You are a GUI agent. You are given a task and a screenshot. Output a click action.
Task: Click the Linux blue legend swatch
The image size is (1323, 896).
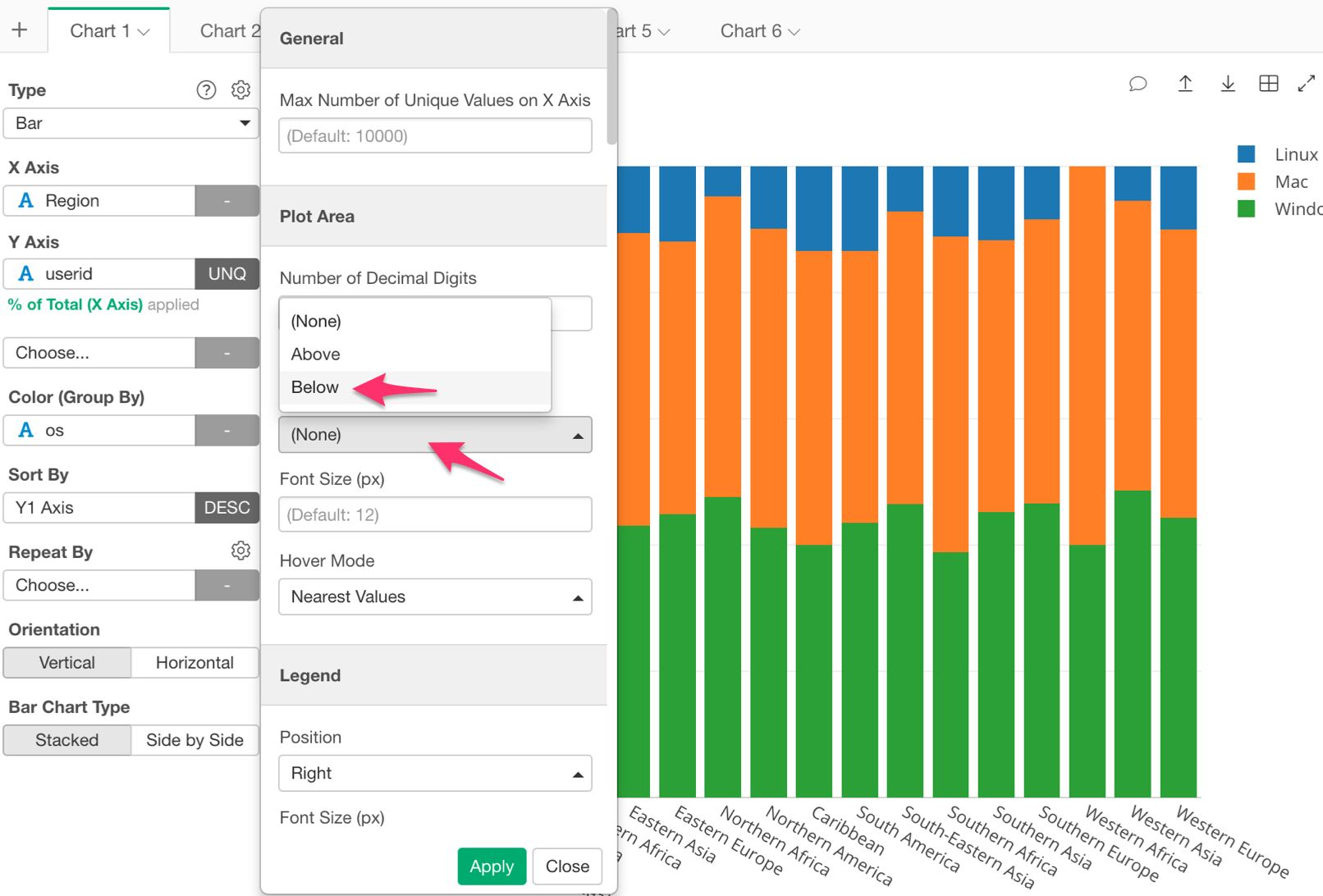point(1246,154)
